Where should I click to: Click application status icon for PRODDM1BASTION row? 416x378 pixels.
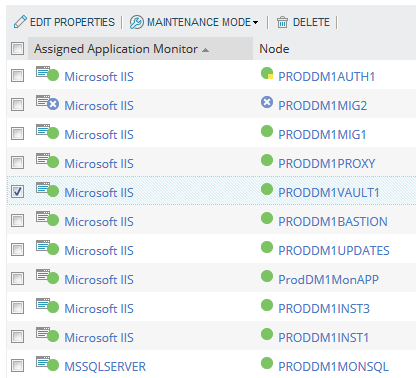coord(47,218)
